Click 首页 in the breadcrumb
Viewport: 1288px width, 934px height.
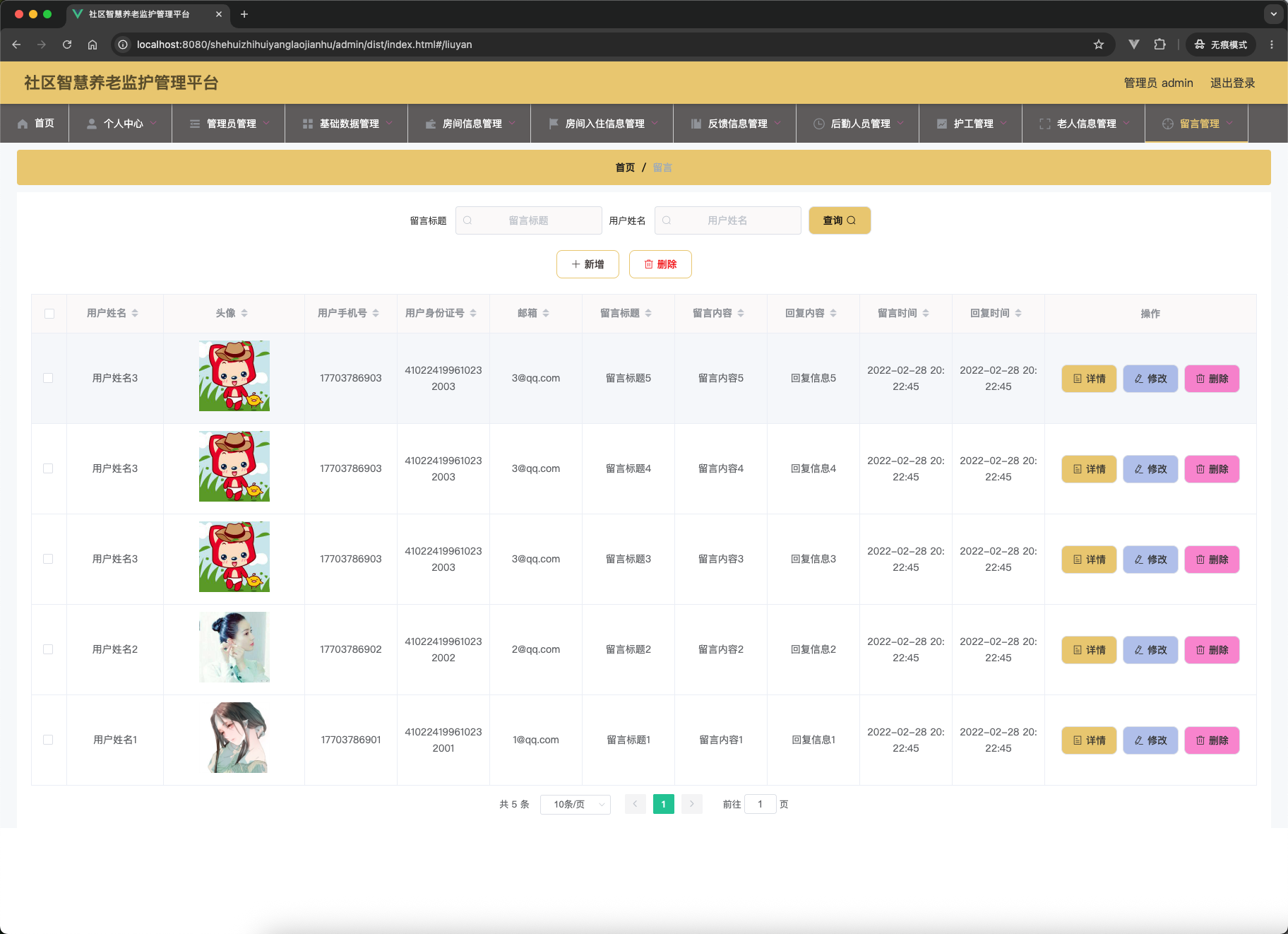coord(625,167)
